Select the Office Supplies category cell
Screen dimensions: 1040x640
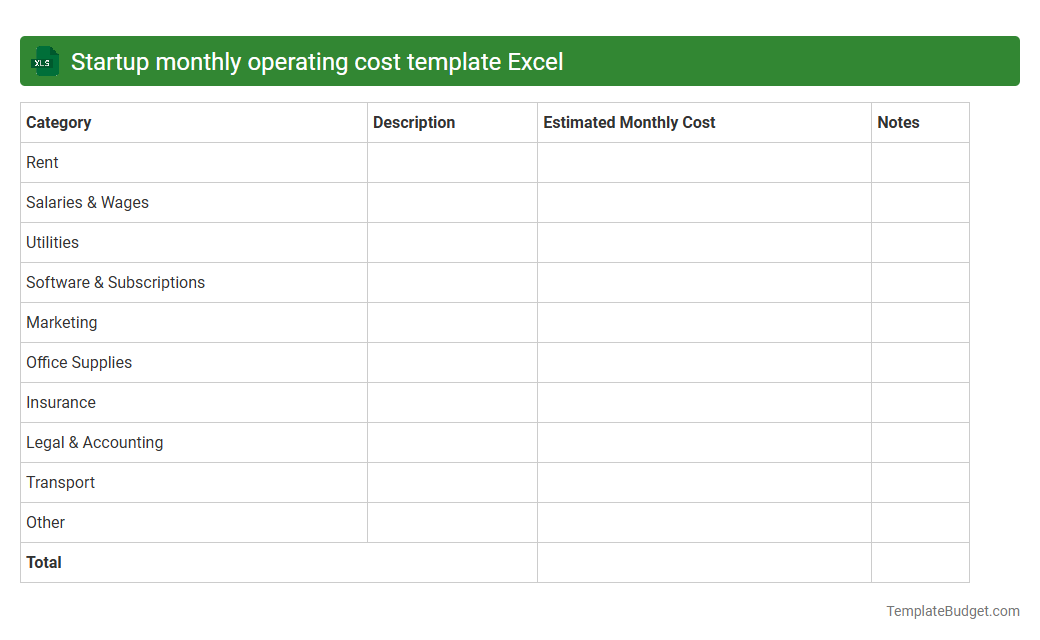coord(79,362)
